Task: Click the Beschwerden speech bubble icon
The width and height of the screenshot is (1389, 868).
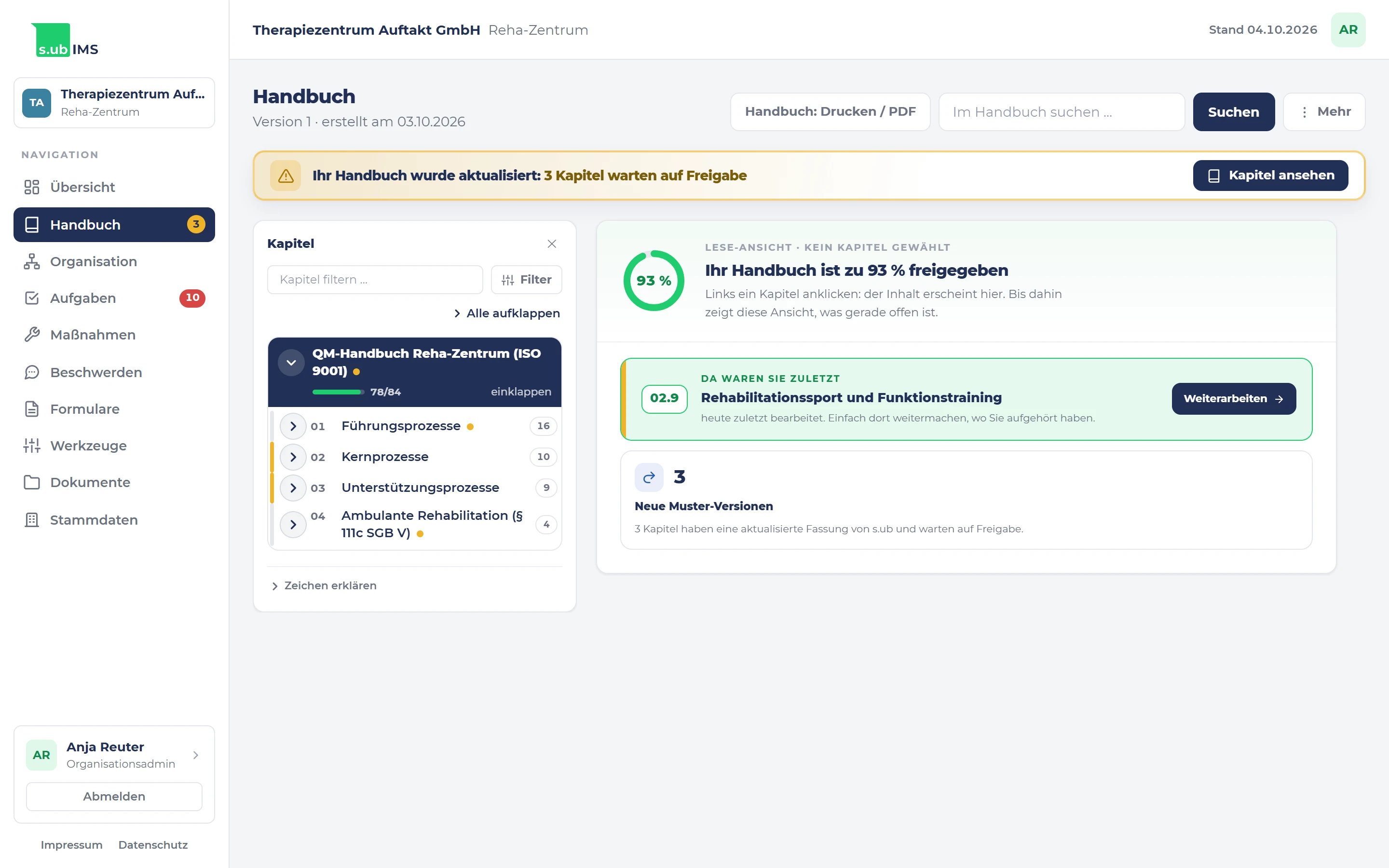Action: 31,372
